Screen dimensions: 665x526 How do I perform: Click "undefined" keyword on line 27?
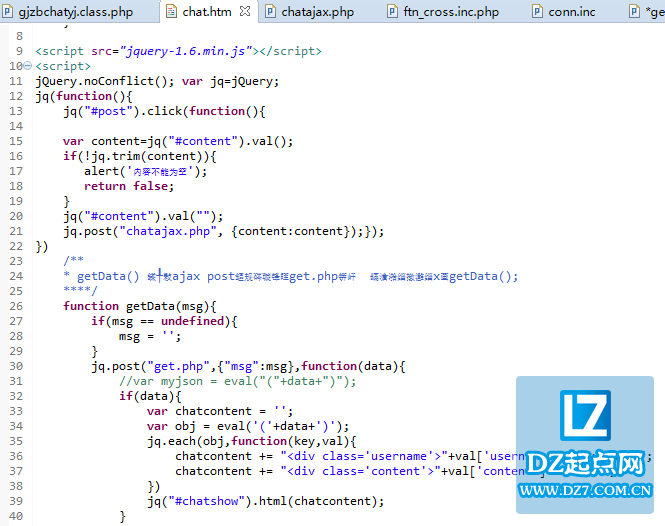point(192,322)
